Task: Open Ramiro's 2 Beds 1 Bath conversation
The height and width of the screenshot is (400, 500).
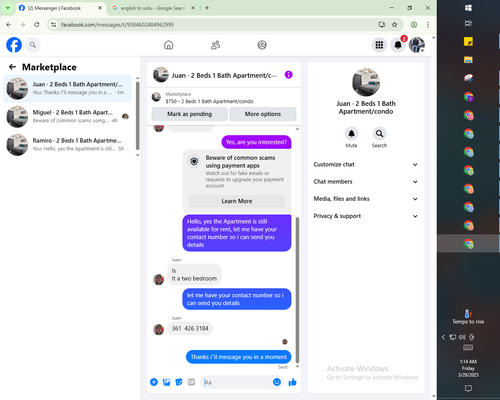Action: click(68, 145)
